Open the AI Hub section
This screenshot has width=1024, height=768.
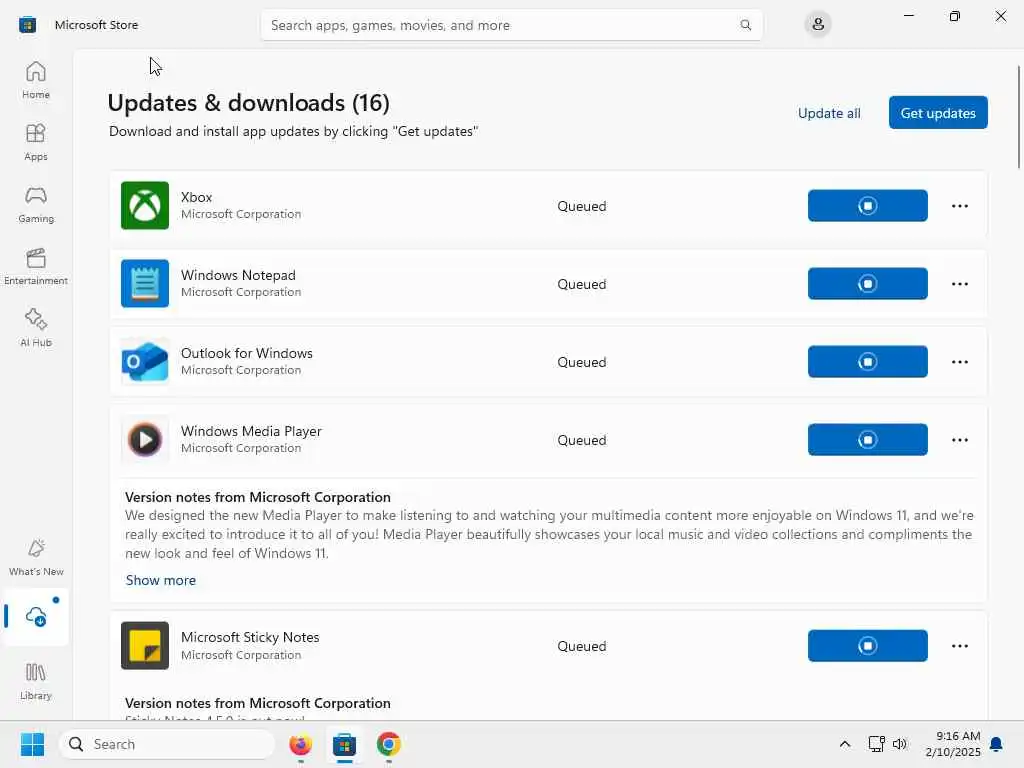tap(36, 328)
